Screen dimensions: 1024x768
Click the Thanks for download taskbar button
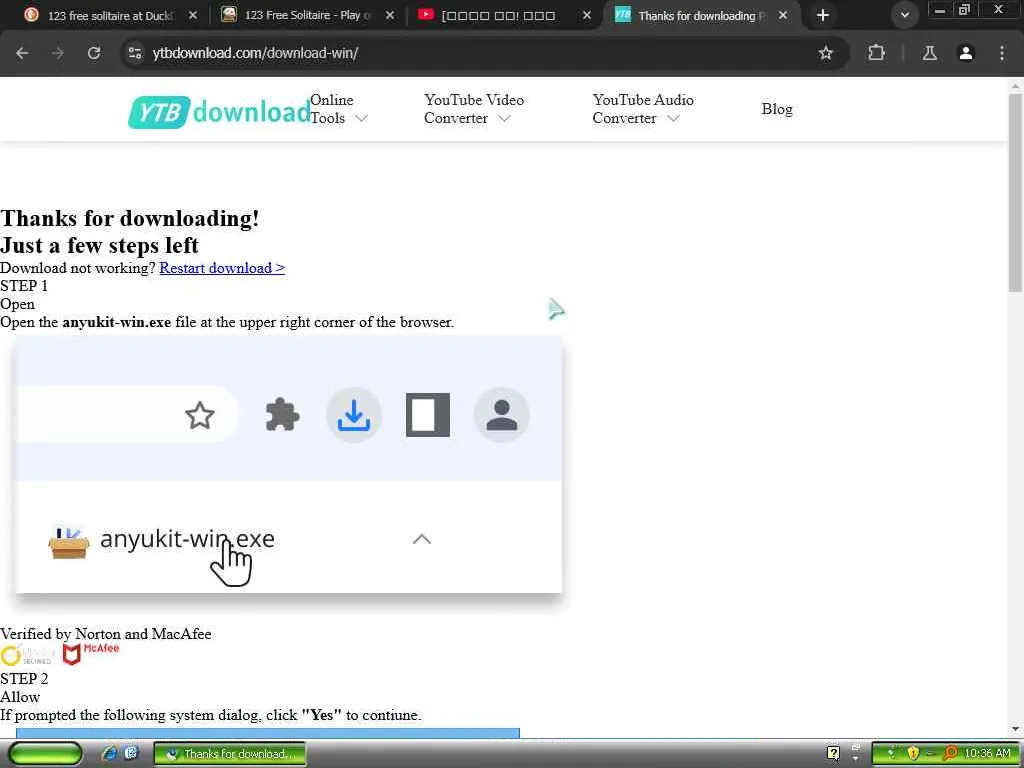click(x=230, y=754)
